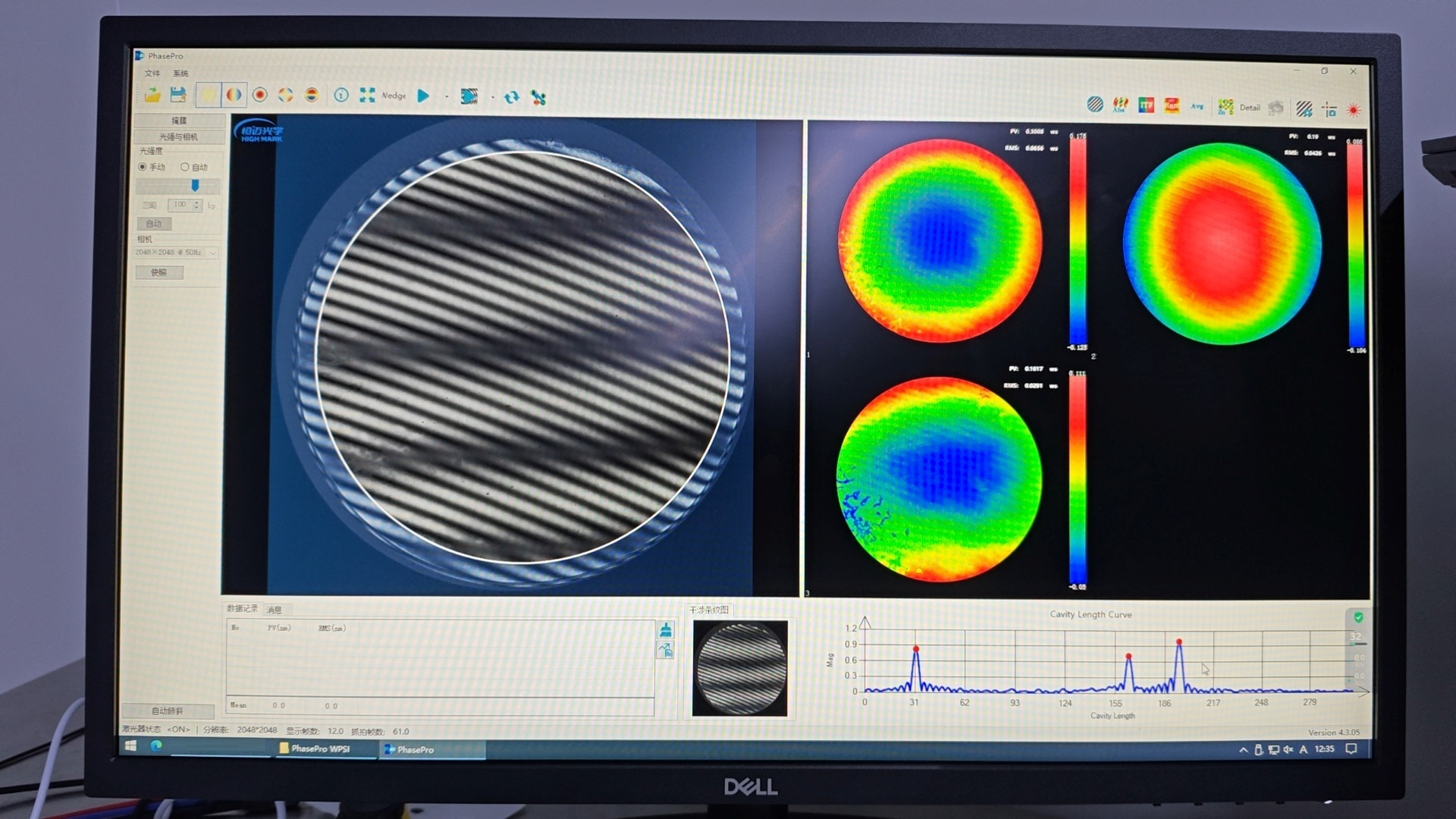Select the 手动 manual radio button
The width and height of the screenshot is (1456, 819).
click(143, 167)
